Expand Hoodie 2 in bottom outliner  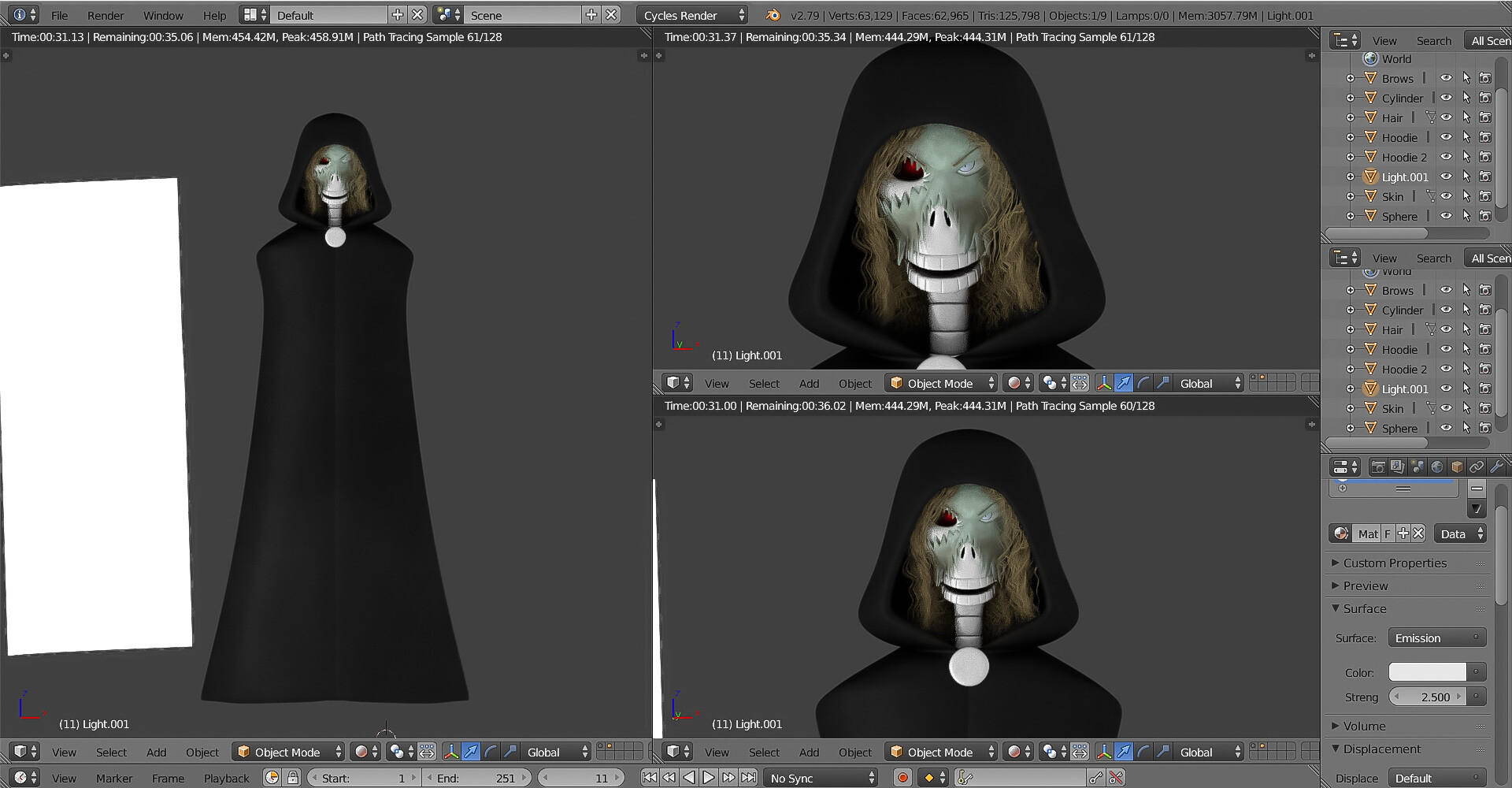point(1350,369)
